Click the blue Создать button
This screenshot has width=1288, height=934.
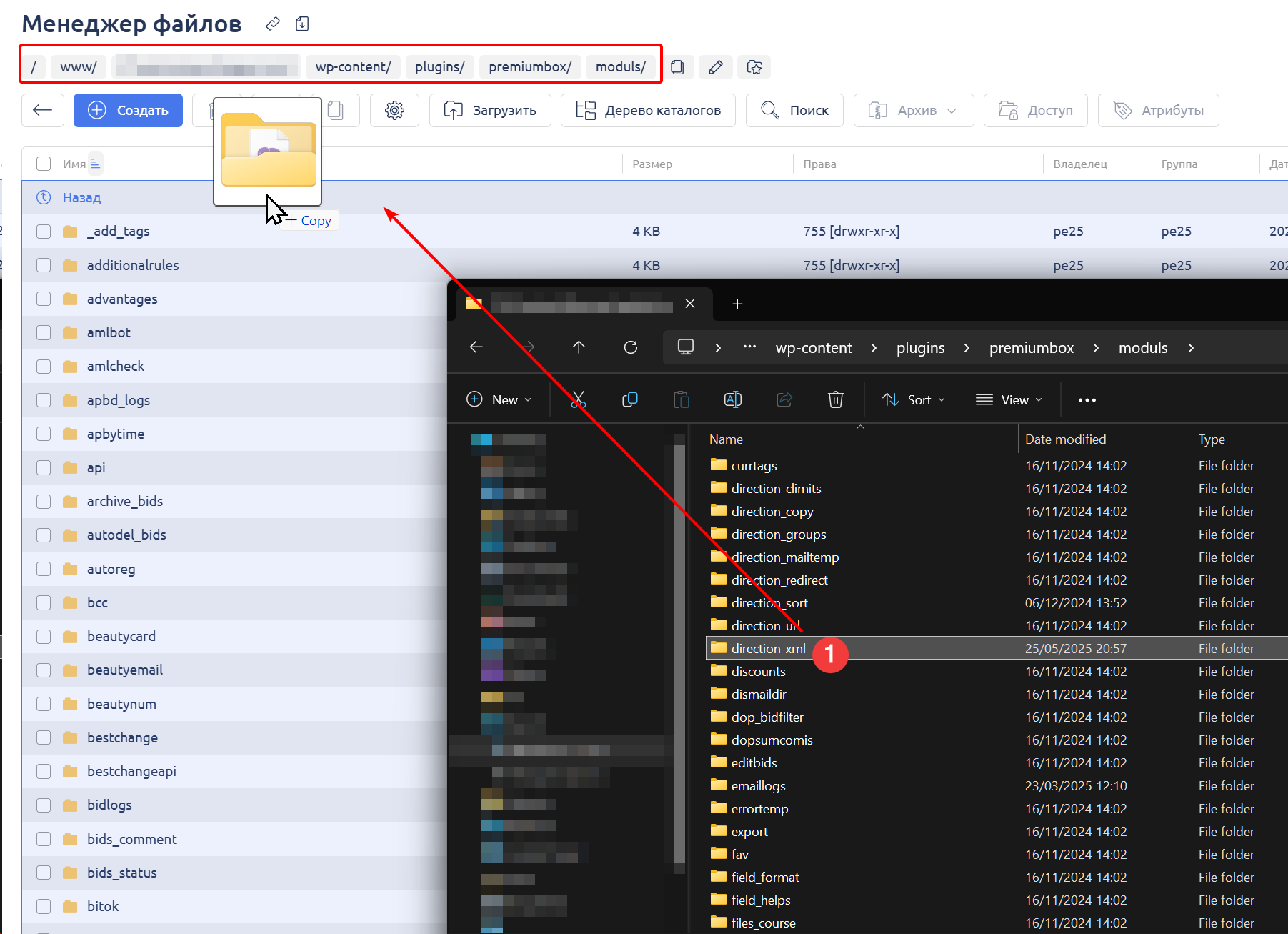(x=128, y=111)
